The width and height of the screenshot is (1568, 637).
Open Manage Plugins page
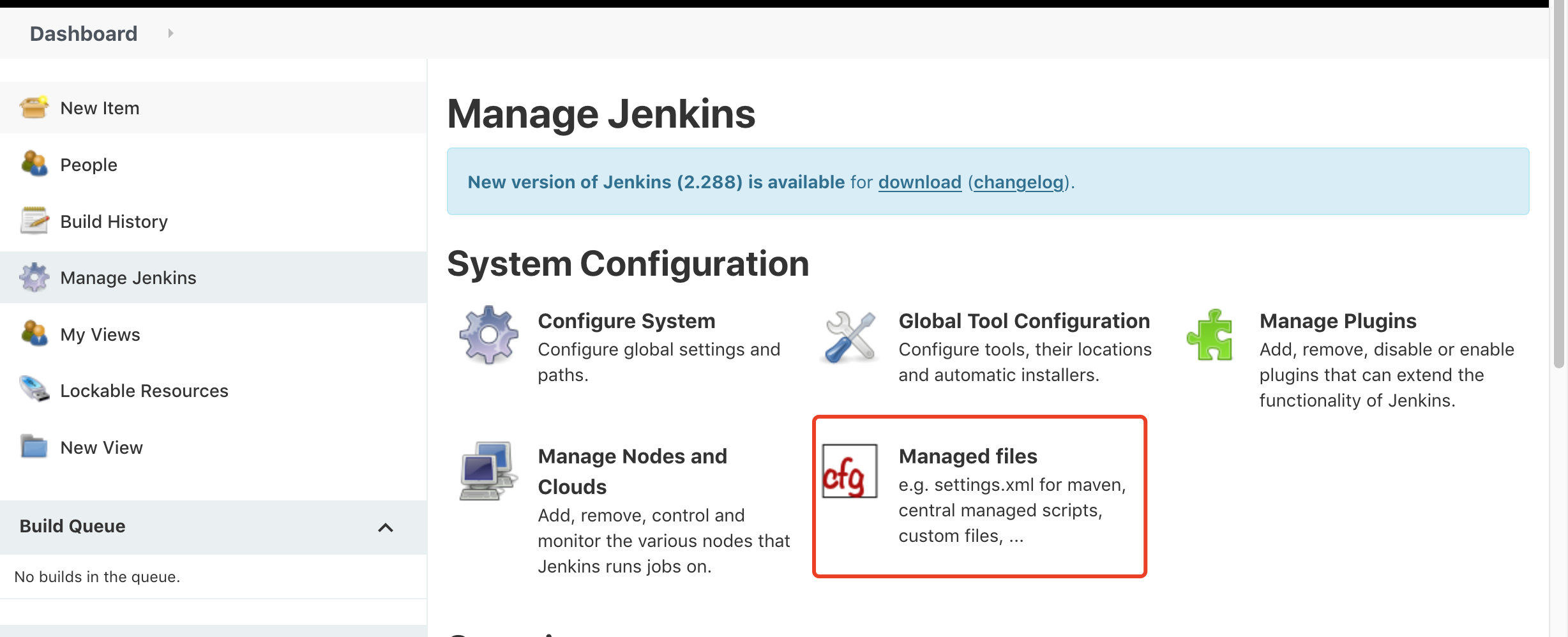[x=1338, y=321]
